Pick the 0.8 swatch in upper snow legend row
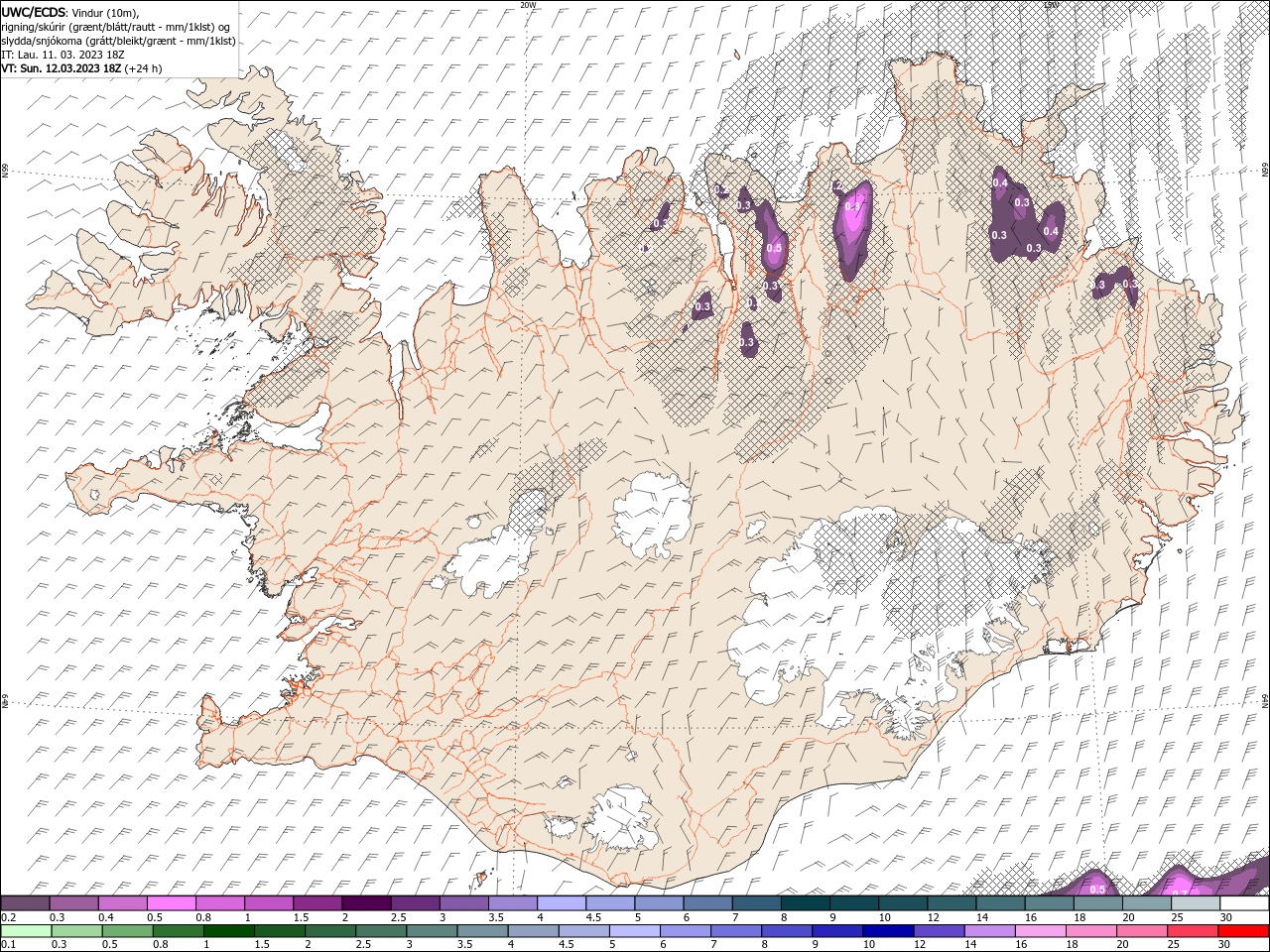The width and height of the screenshot is (1270, 952). coord(219,903)
